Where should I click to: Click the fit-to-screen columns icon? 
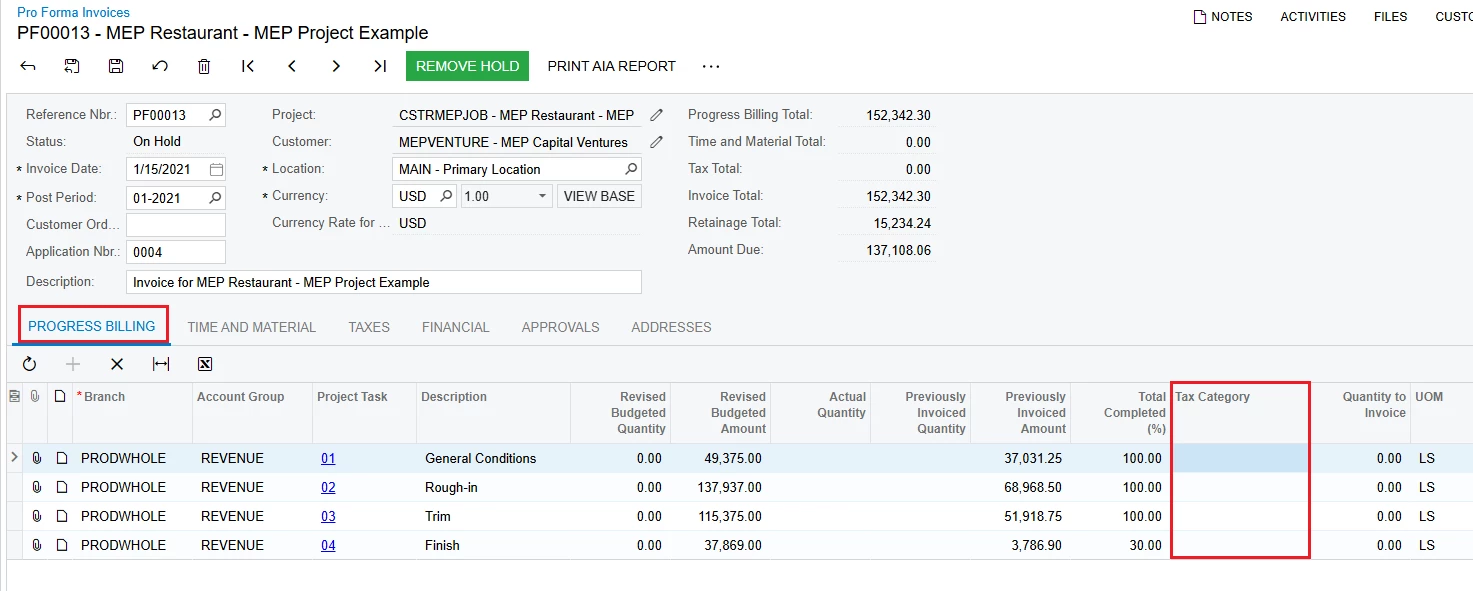161,364
